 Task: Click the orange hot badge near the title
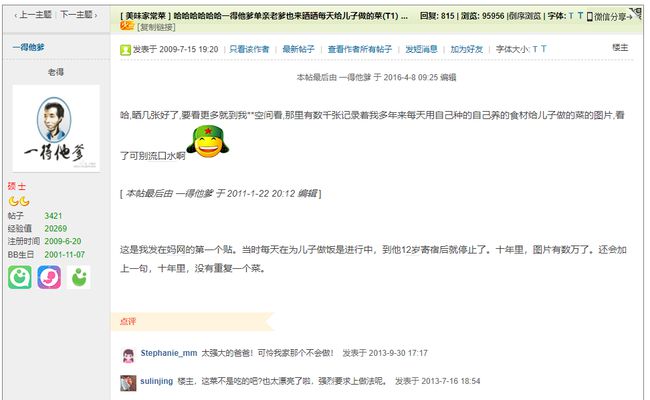point(126,26)
